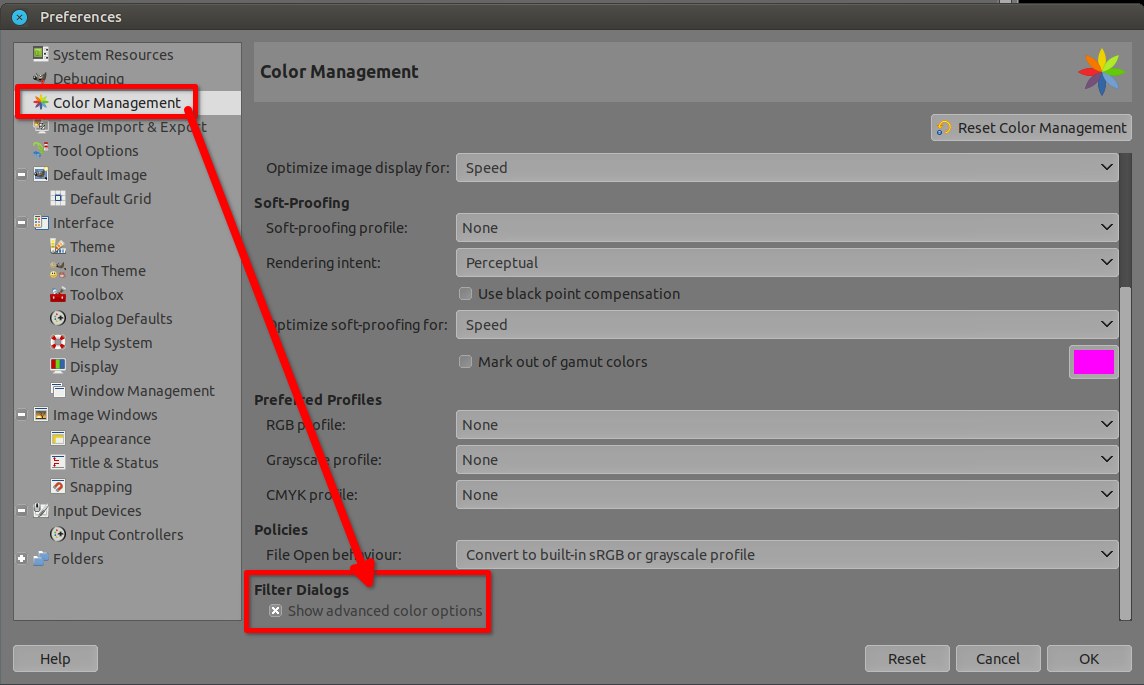
Task: Click the Reset Color Management button
Action: click(1031, 128)
